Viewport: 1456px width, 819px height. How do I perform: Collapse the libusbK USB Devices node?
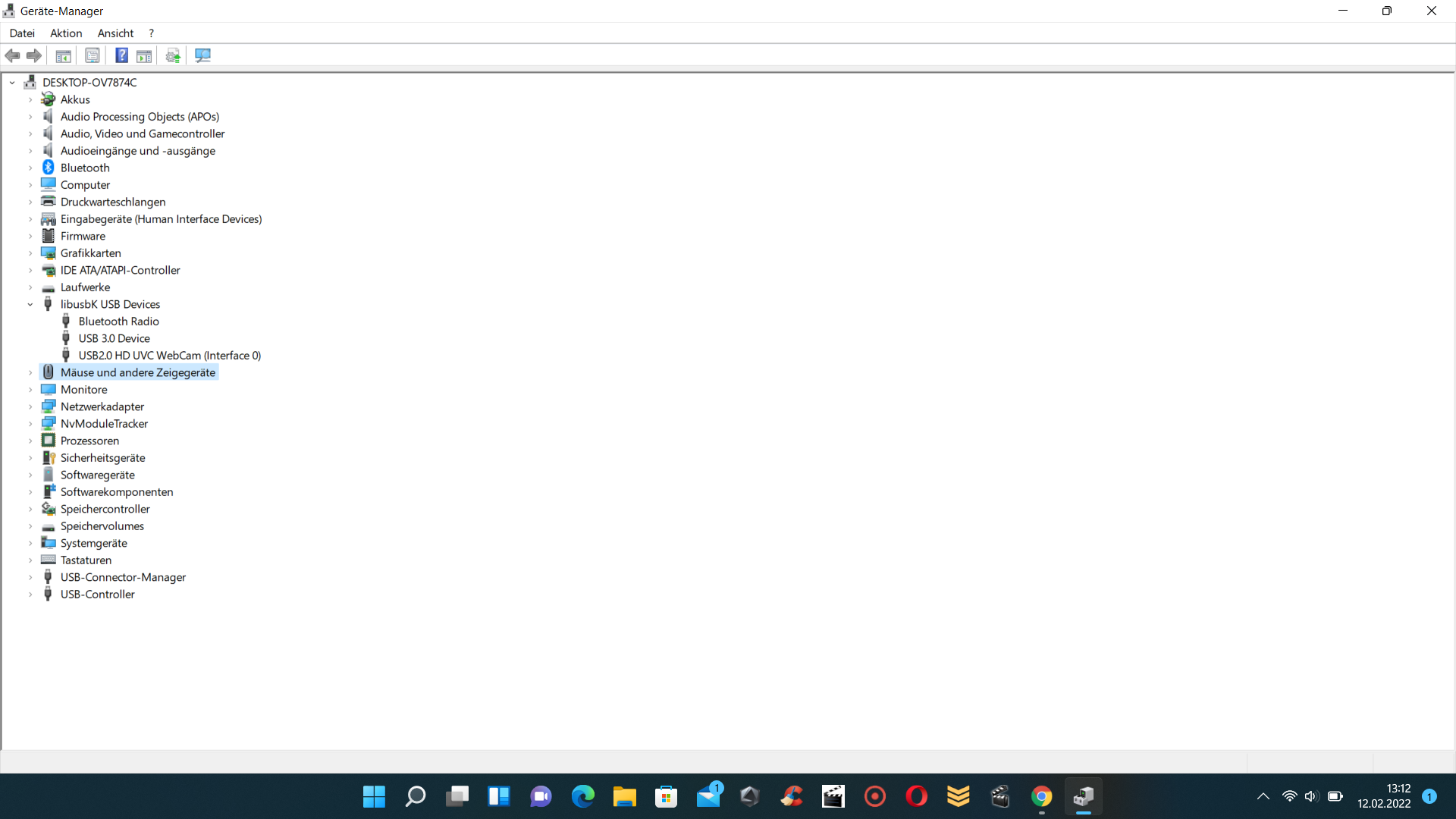click(x=30, y=304)
